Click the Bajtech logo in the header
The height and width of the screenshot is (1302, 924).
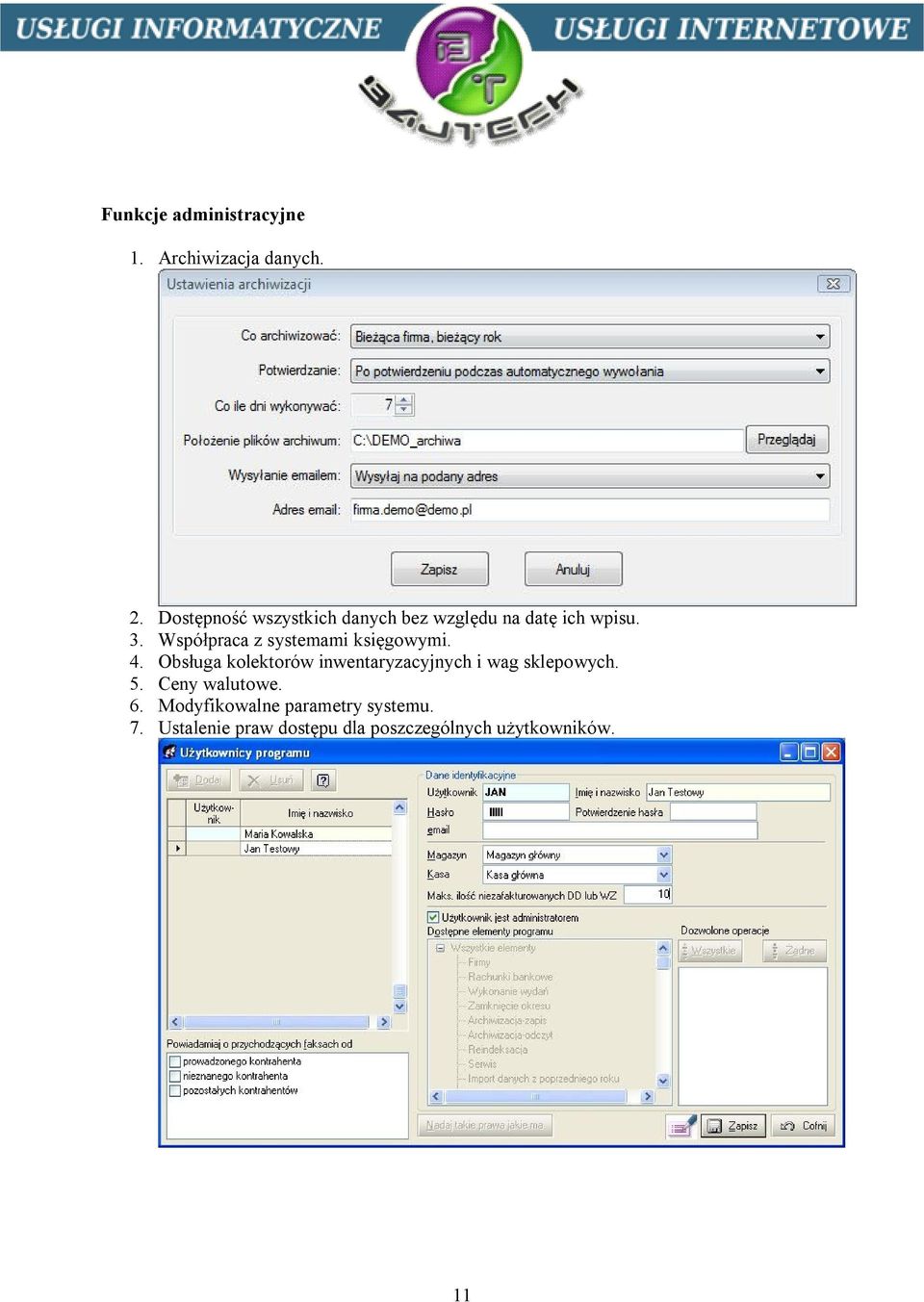[x=469, y=75]
